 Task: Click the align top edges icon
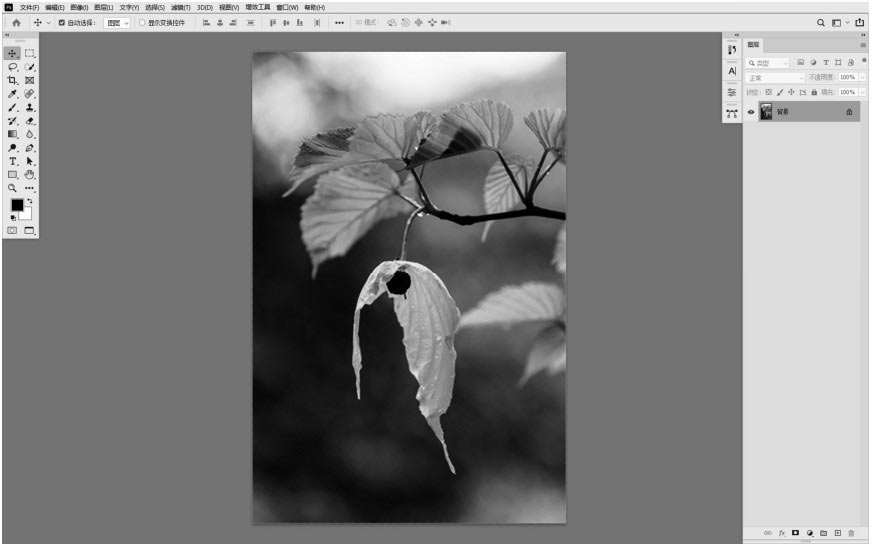pos(272,23)
